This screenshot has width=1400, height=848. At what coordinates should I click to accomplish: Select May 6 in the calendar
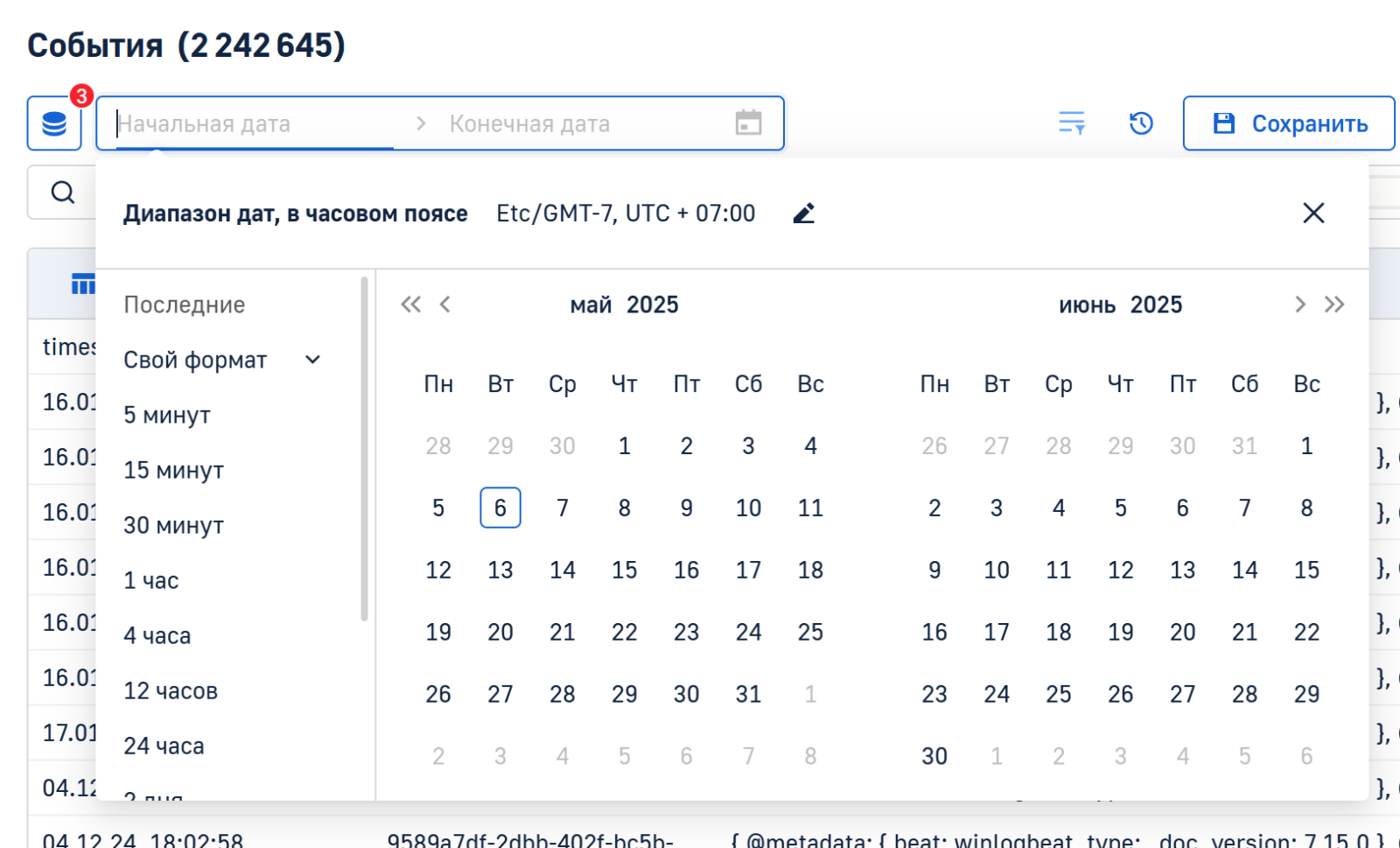pos(500,508)
